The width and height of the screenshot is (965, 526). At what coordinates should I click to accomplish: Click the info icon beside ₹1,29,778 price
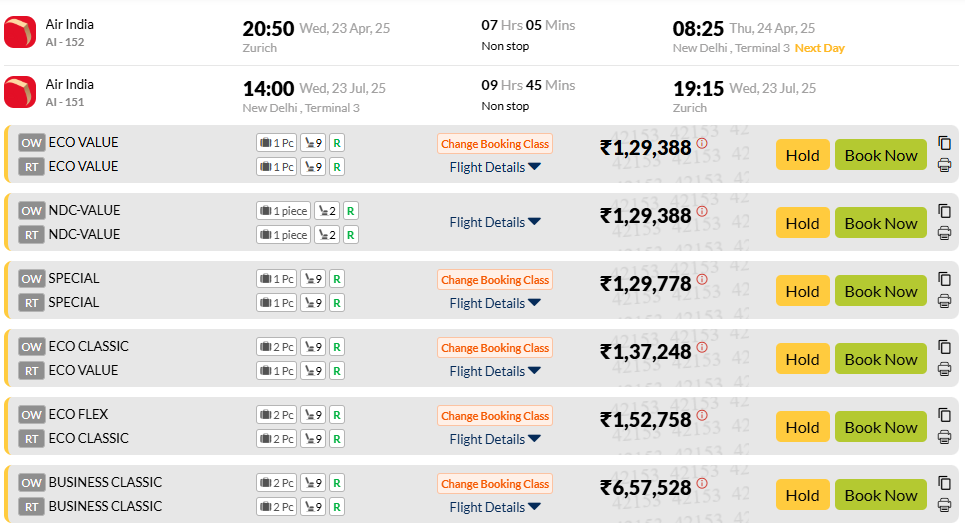tap(702, 279)
